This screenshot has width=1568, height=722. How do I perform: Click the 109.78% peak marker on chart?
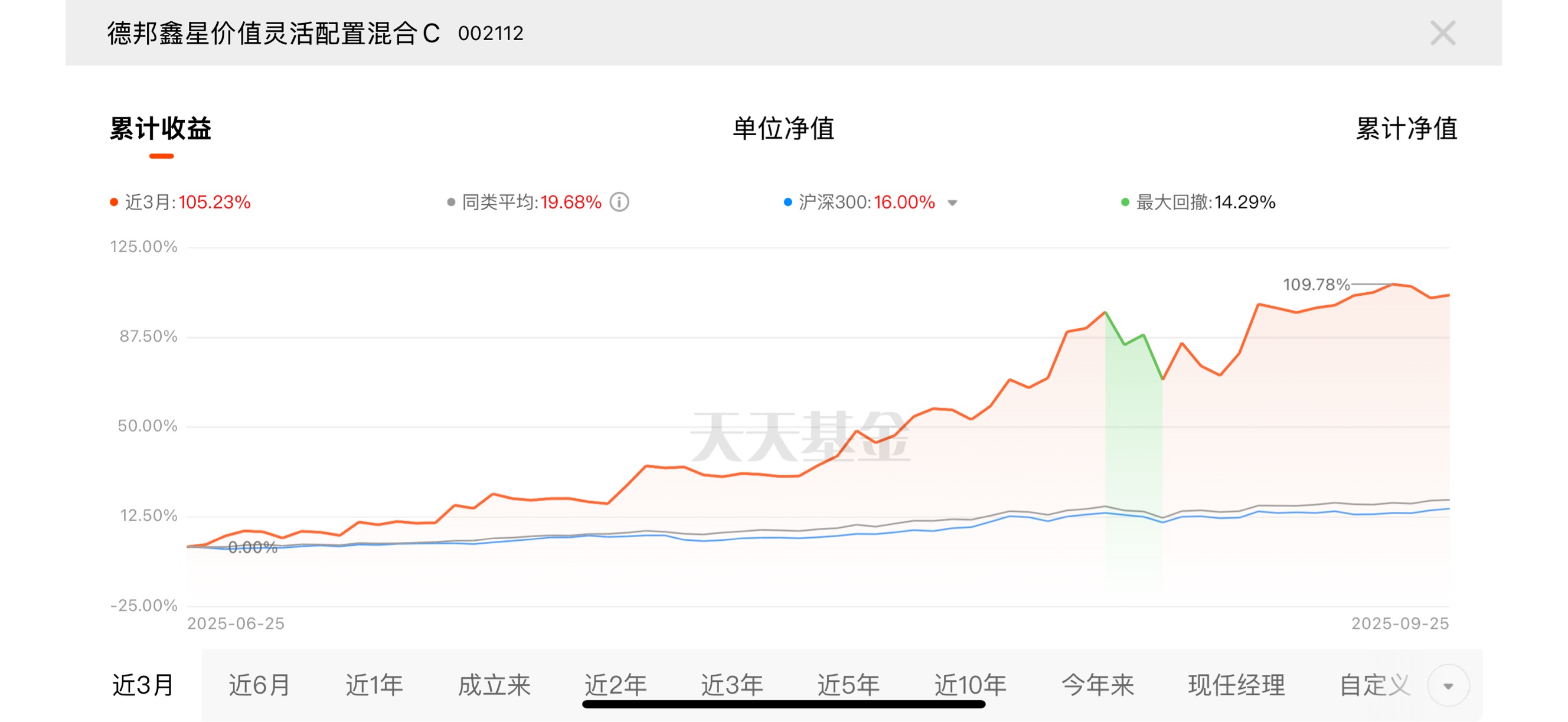point(1392,285)
